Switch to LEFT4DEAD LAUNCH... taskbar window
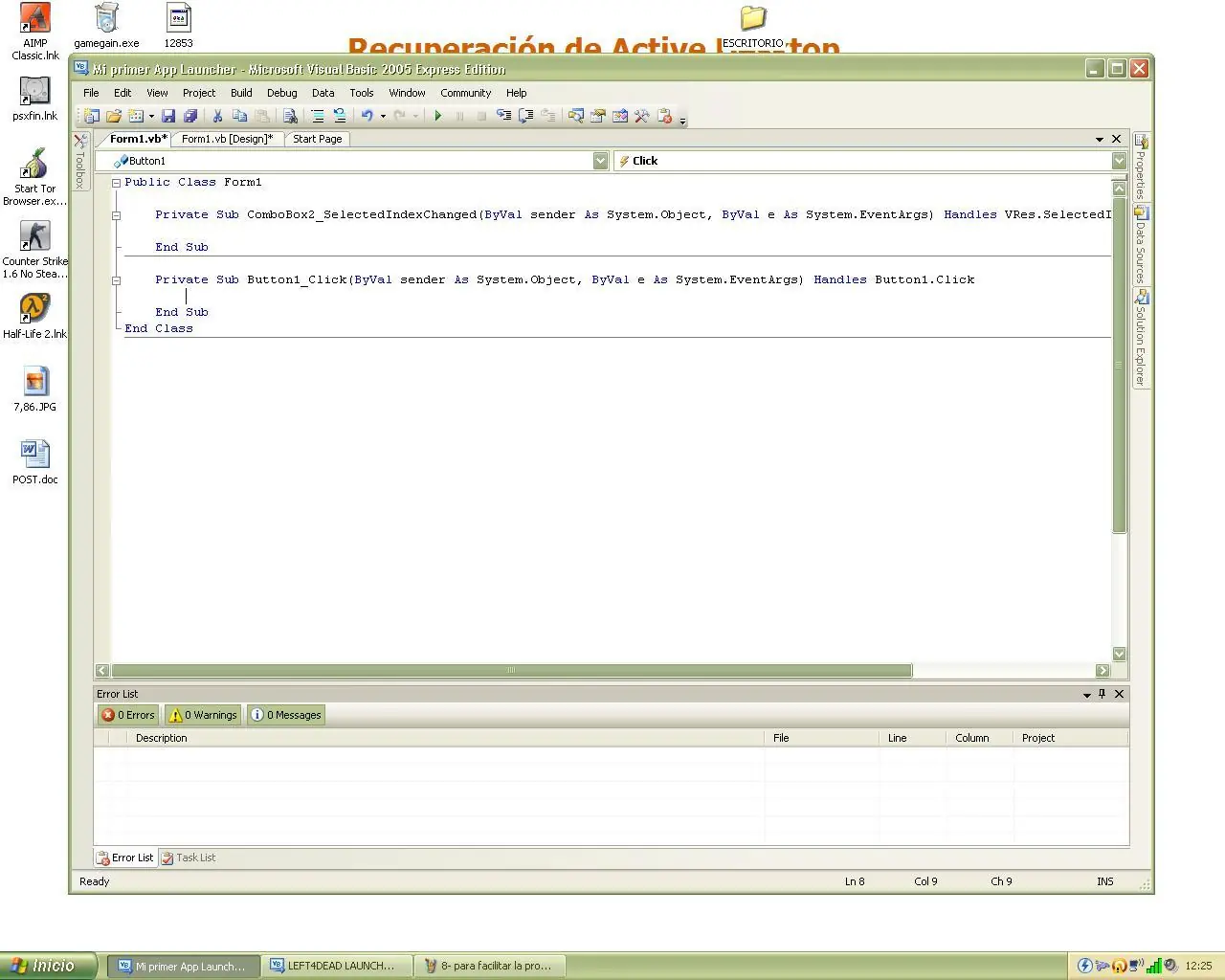This screenshot has width=1225, height=980. [336, 967]
